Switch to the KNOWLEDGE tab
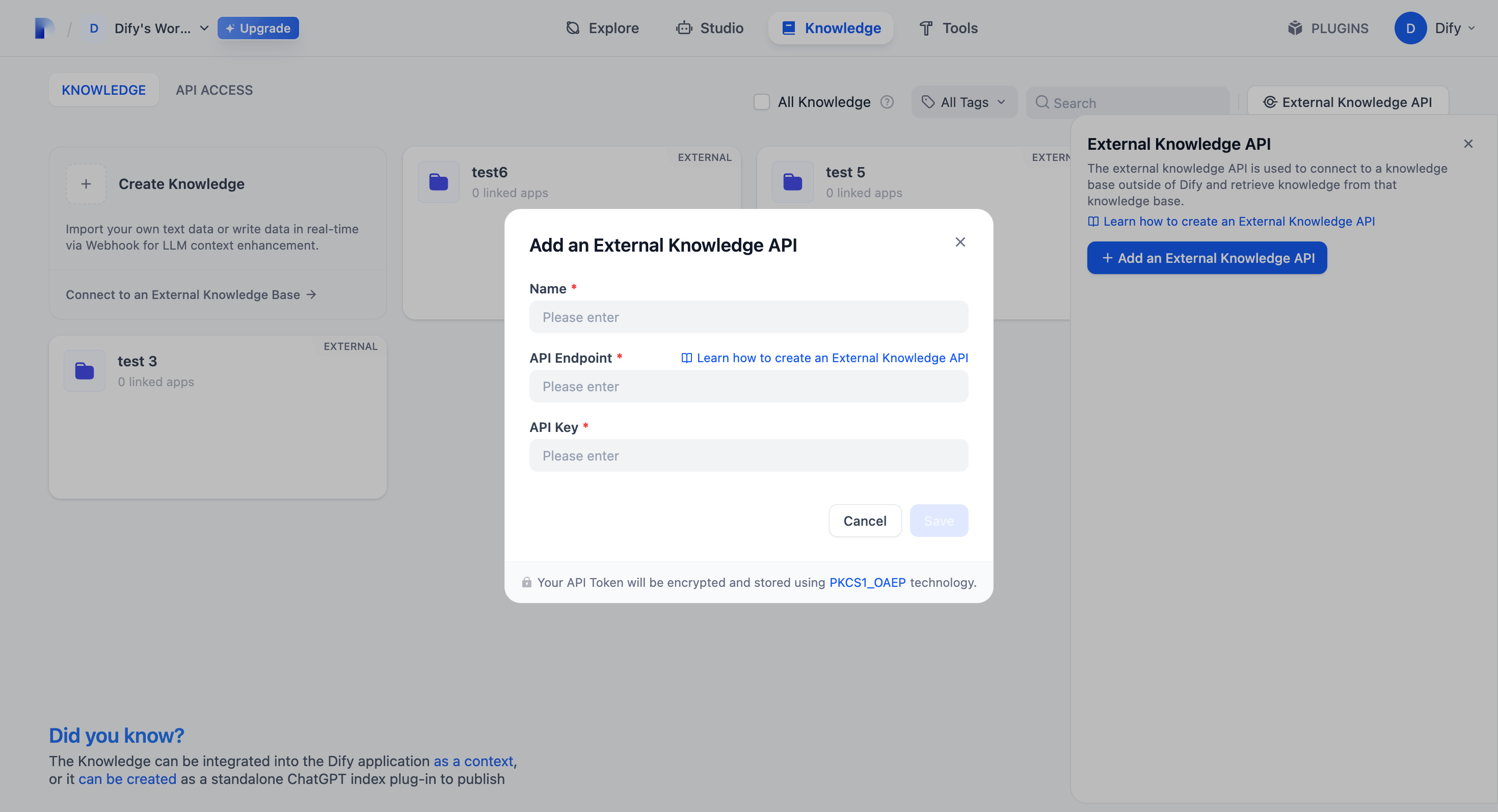This screenshot has height=812, width=1498. pyautogui.click(x=103, y=90)
